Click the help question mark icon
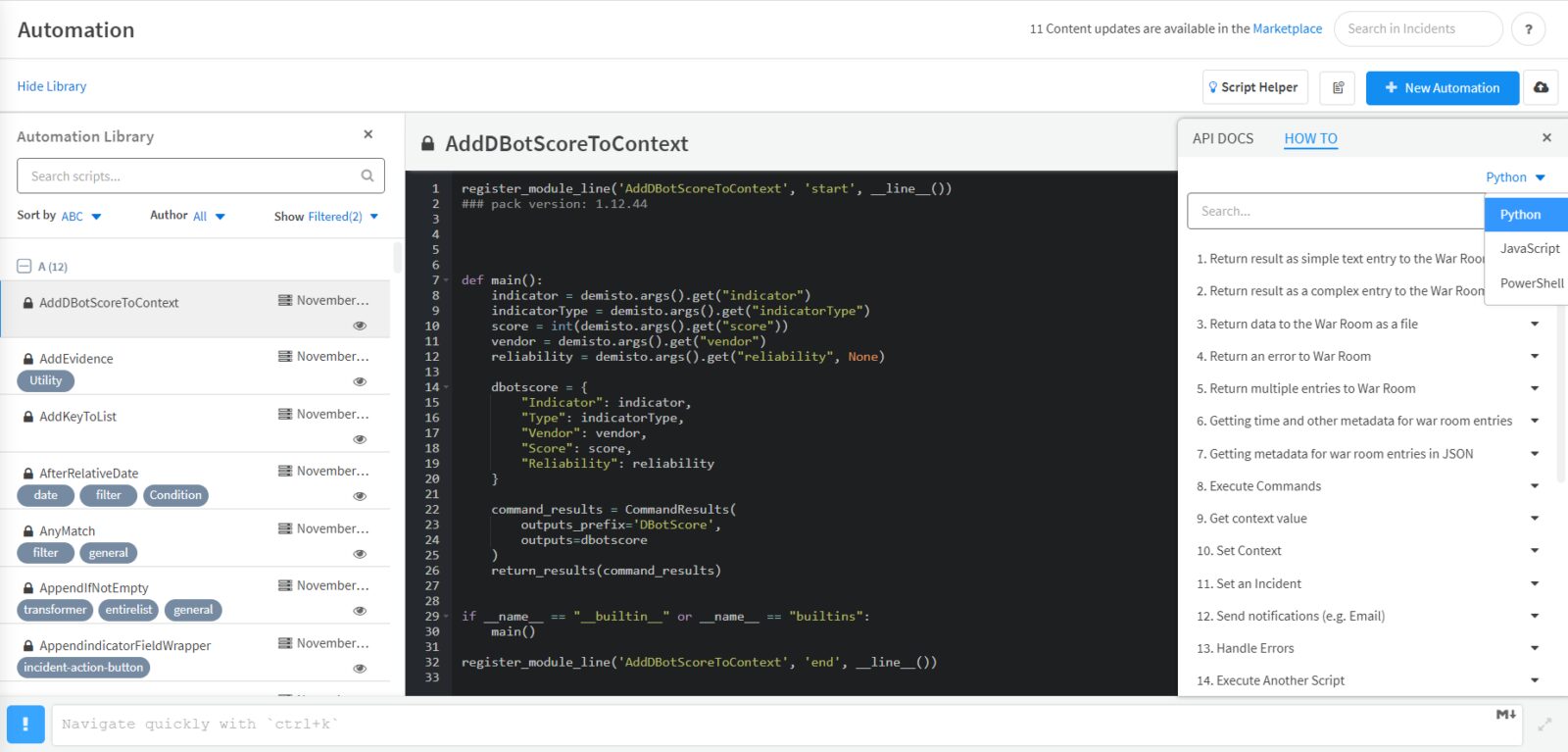The width and height of the screenshot is (1568, 752). (x=1528, y=29)
